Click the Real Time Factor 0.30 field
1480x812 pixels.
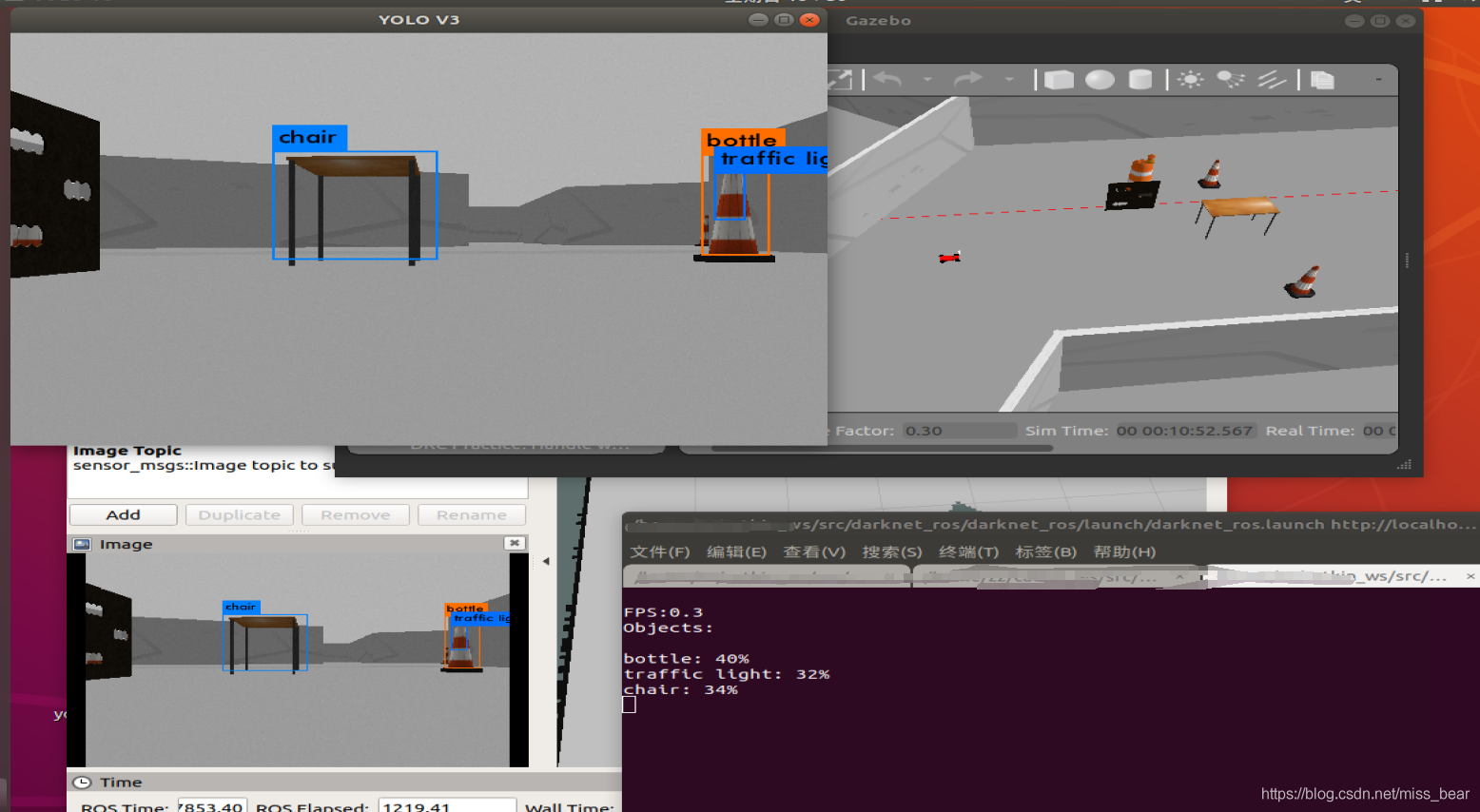[x=959, y=431]
